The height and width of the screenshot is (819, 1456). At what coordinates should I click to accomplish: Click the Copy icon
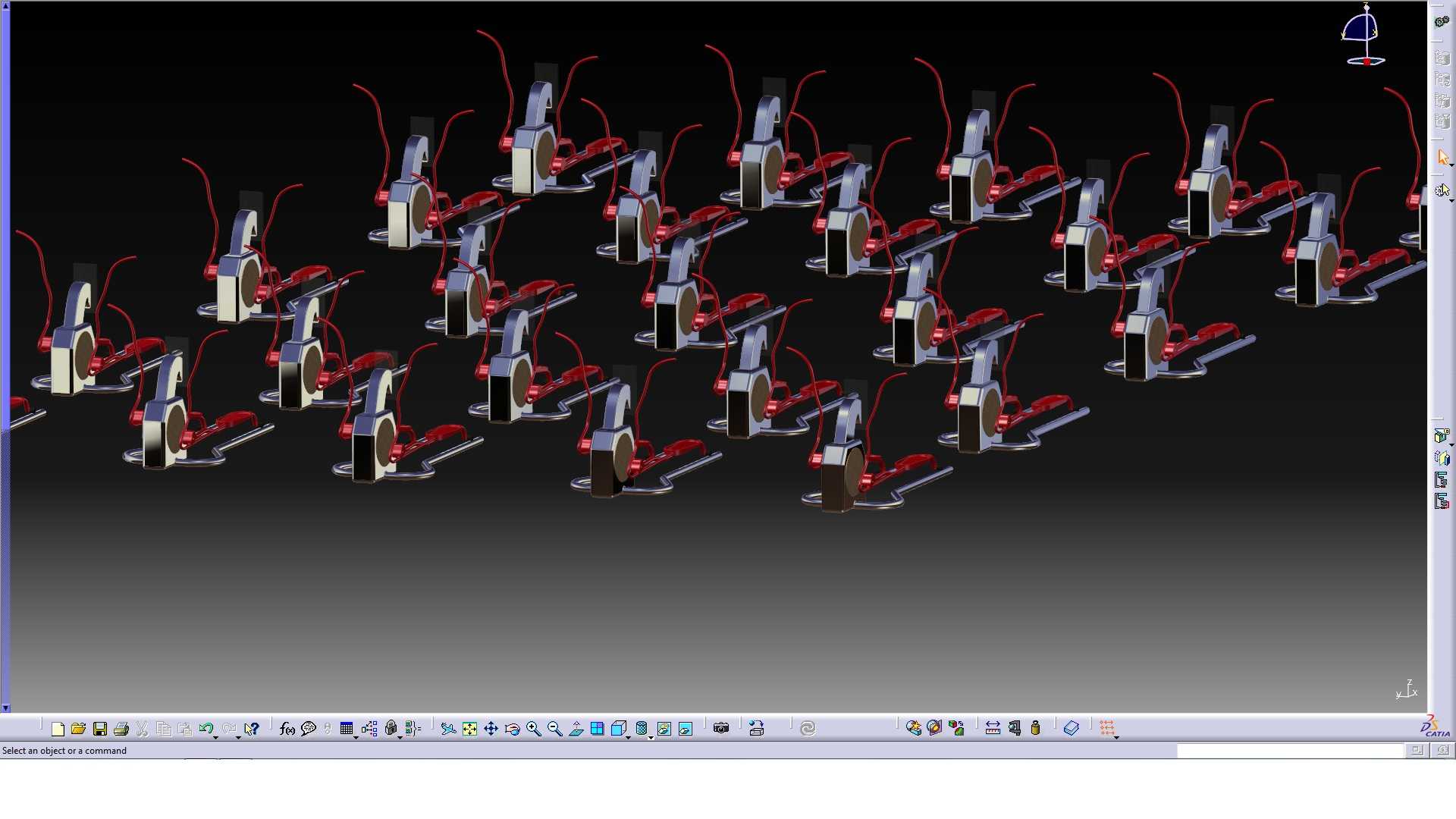pos(163,729)
